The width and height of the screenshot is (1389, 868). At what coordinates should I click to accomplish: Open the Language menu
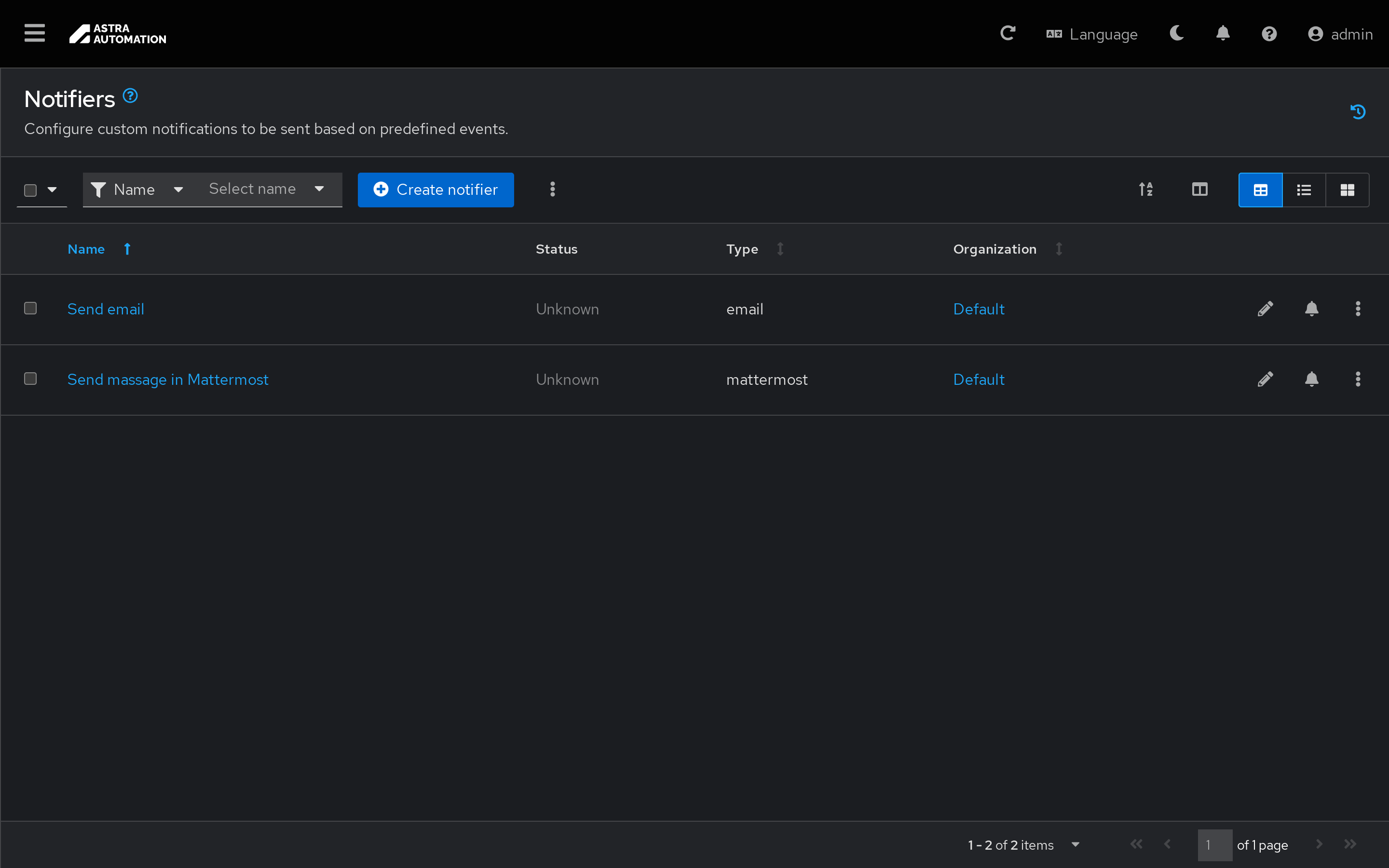[1092, 34]
